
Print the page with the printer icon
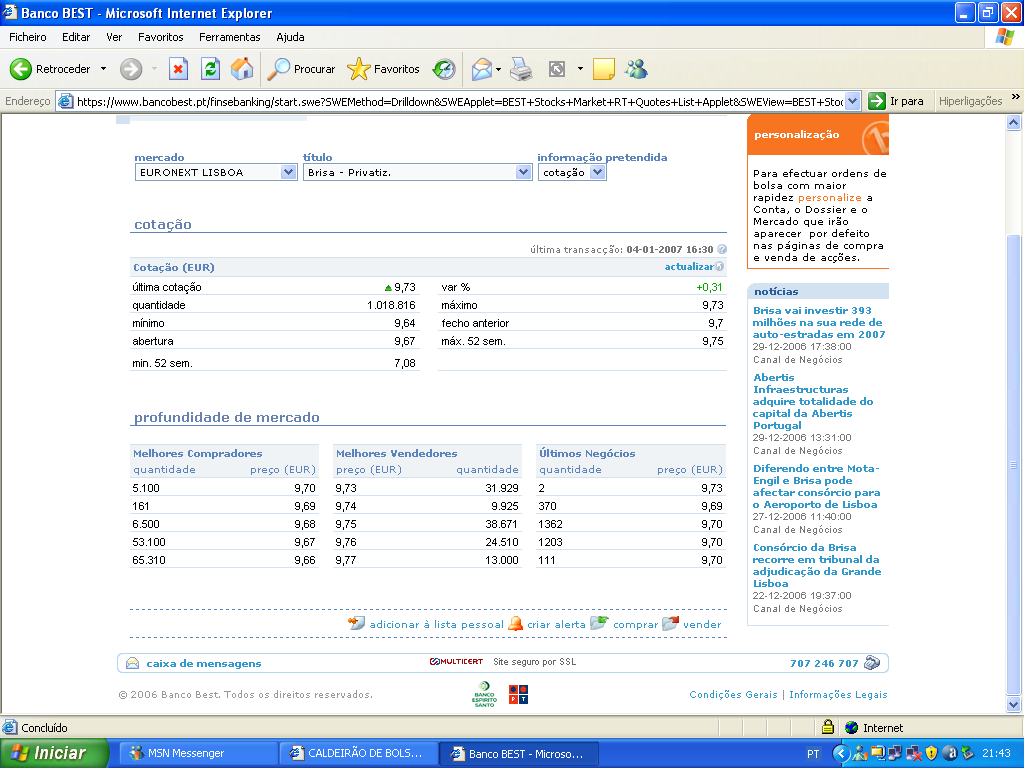521,69
